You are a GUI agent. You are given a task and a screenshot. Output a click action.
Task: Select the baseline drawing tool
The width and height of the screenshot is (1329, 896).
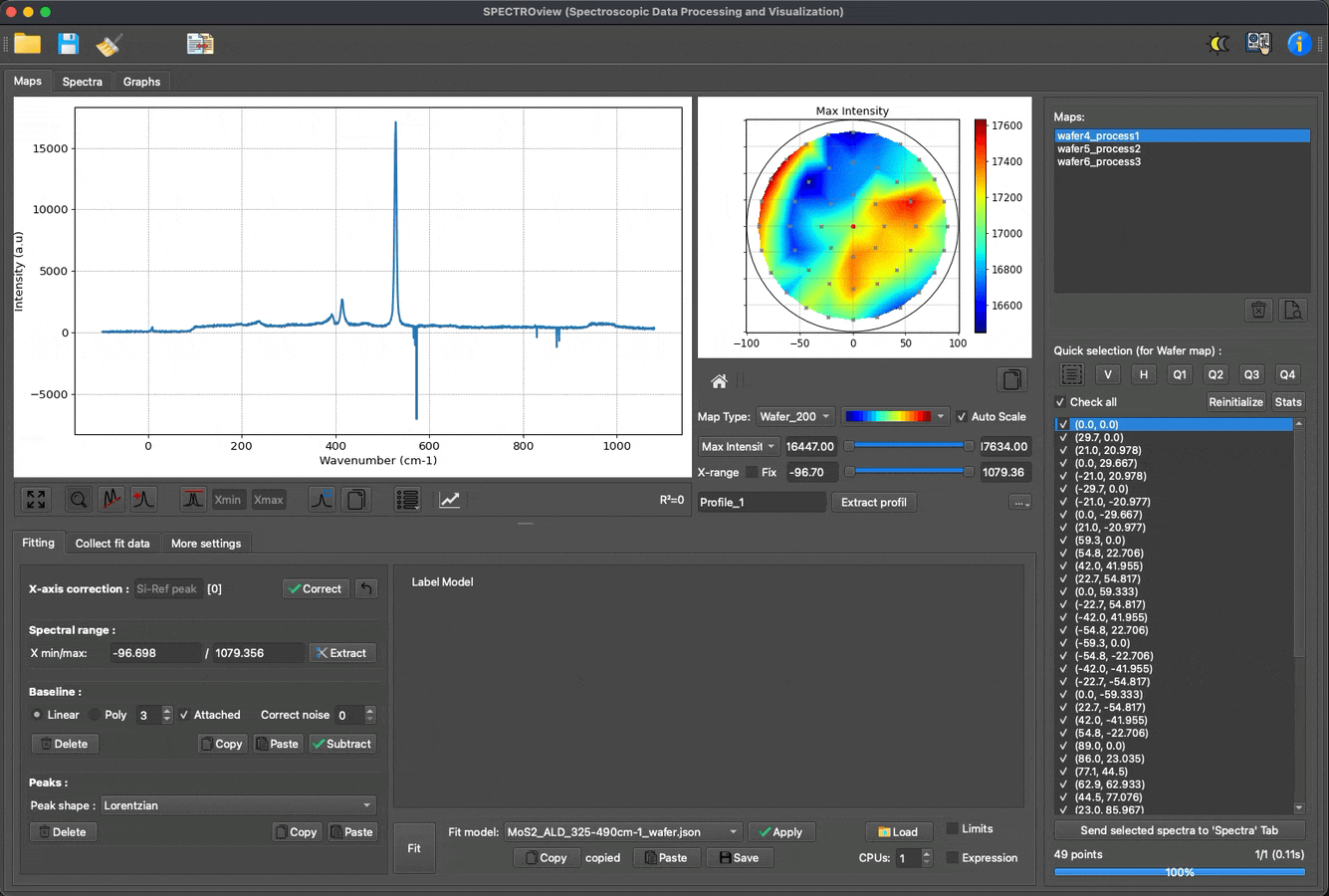[113, 499]
